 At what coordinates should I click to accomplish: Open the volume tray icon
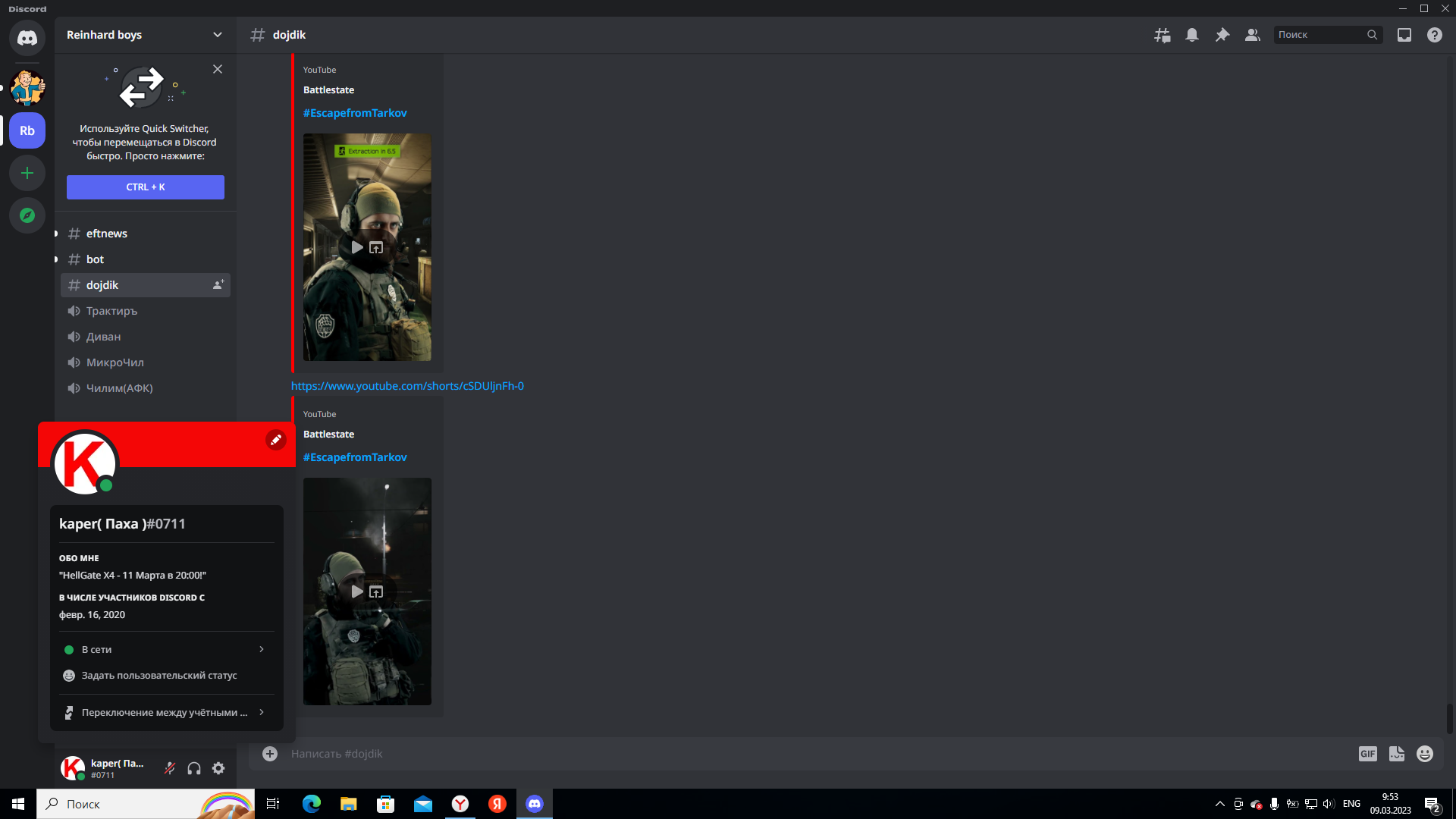1329,804
